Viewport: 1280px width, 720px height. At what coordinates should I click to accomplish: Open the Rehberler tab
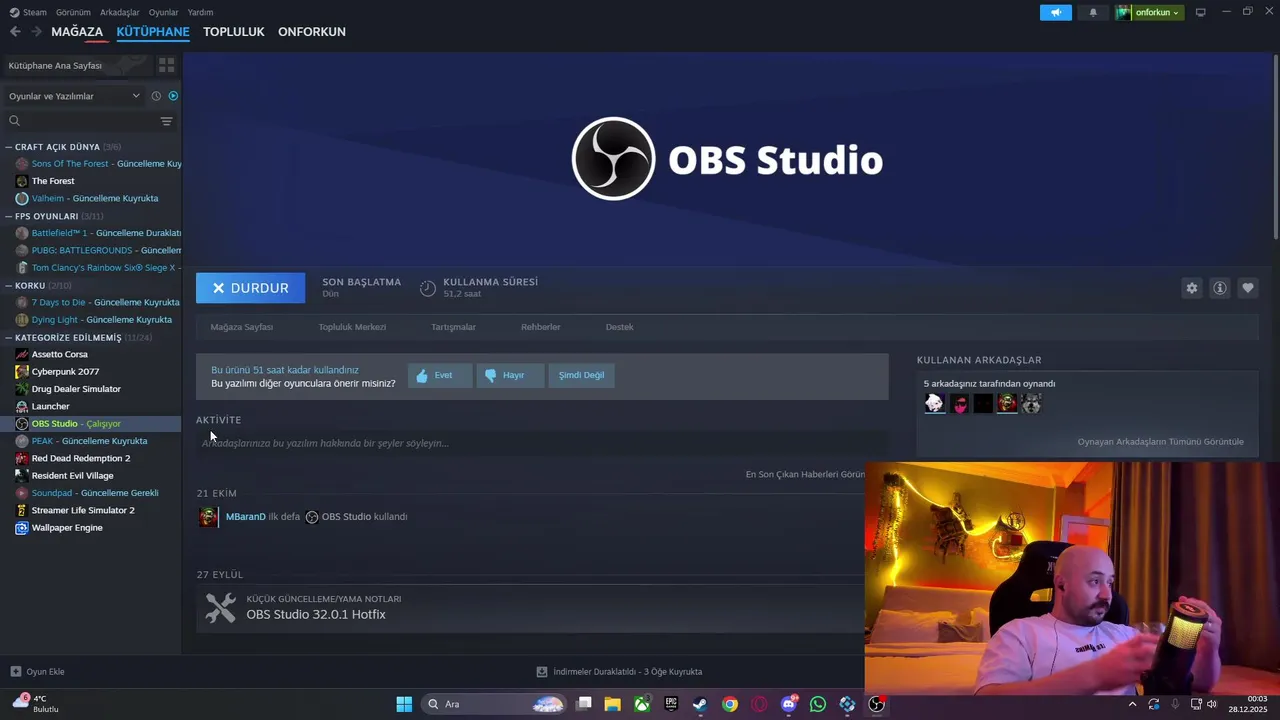[x=541, y=327]
